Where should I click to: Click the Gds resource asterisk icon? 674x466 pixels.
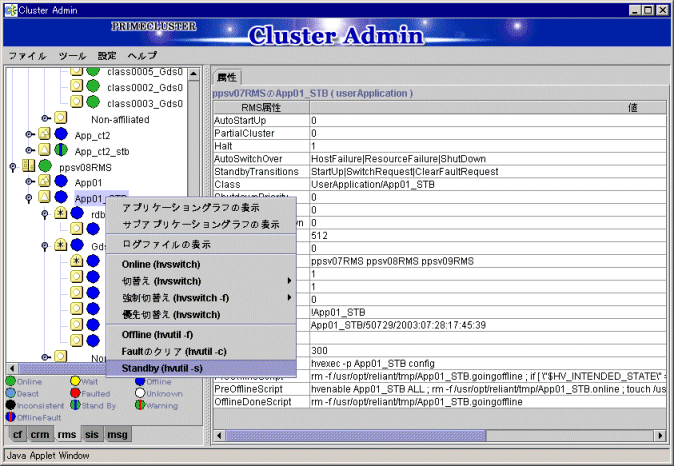click(x=61, y=245)
